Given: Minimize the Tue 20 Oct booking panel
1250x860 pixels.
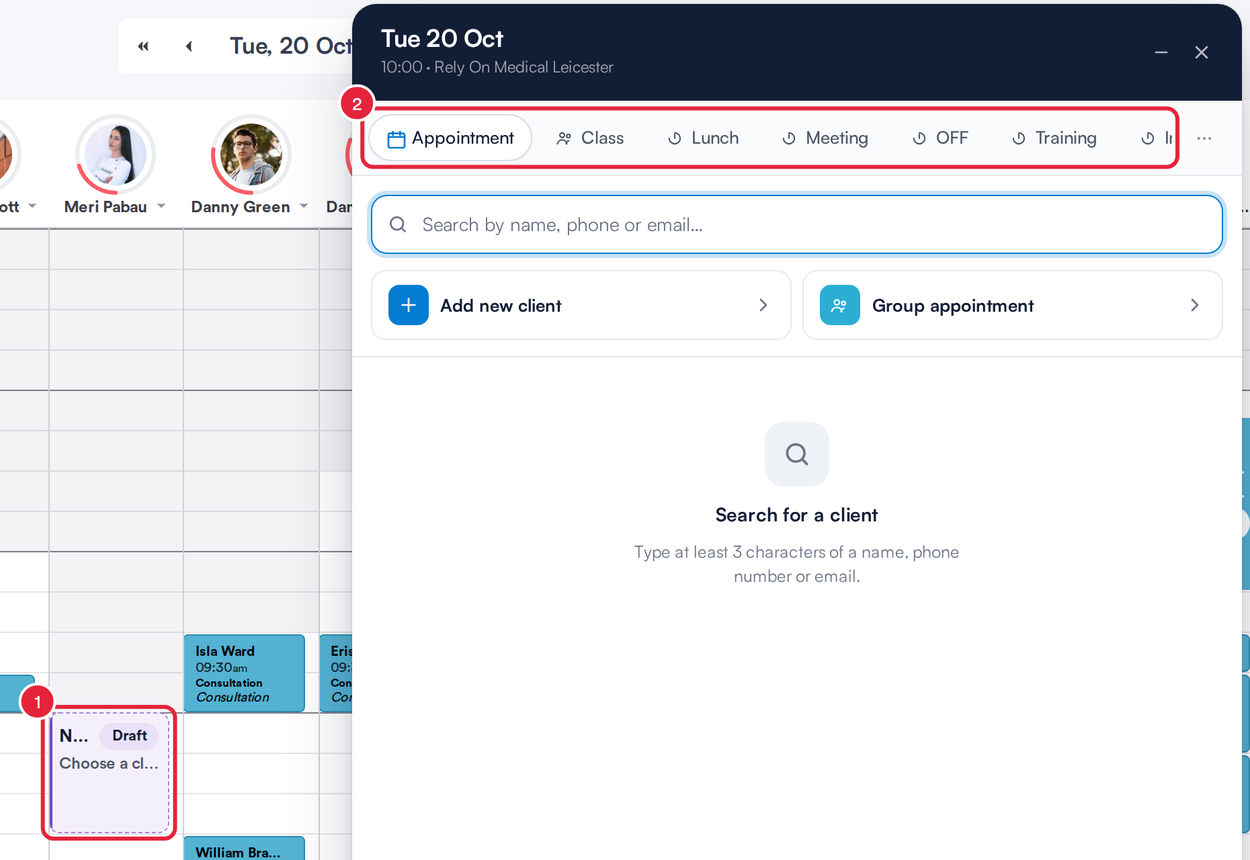Looking at the screenshot, I should 1161,52.
